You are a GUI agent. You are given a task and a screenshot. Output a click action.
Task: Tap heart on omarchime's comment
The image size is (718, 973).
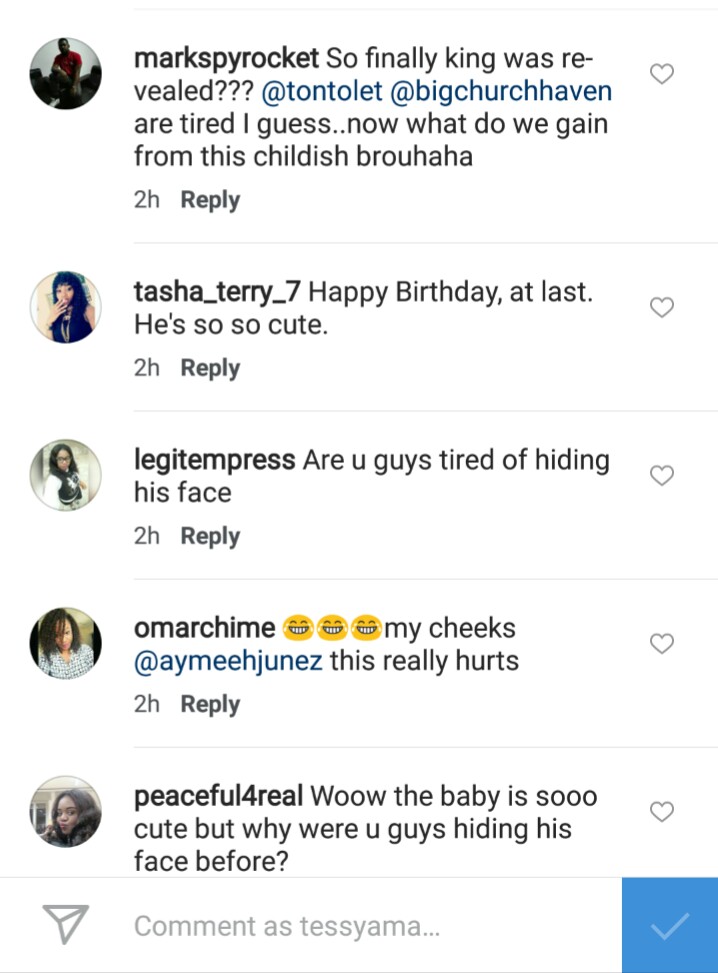click(x=662, y=644)
